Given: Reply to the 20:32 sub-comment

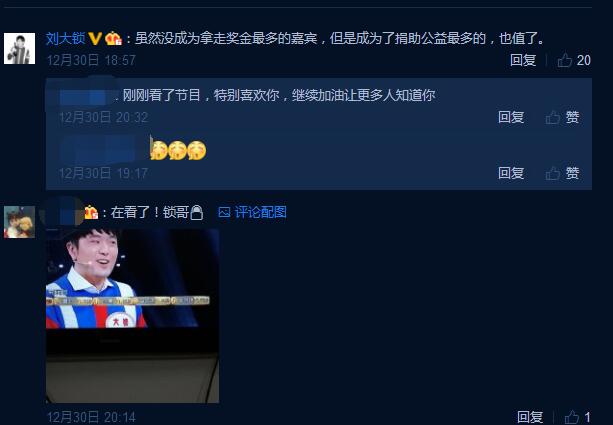Looking at the screenshot, I should (511, 117).
